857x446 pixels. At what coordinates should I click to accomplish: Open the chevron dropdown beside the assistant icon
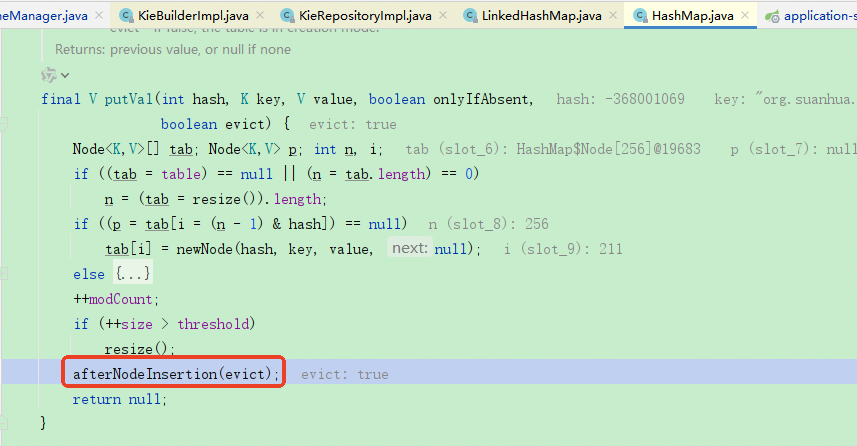tap(66, 75)
